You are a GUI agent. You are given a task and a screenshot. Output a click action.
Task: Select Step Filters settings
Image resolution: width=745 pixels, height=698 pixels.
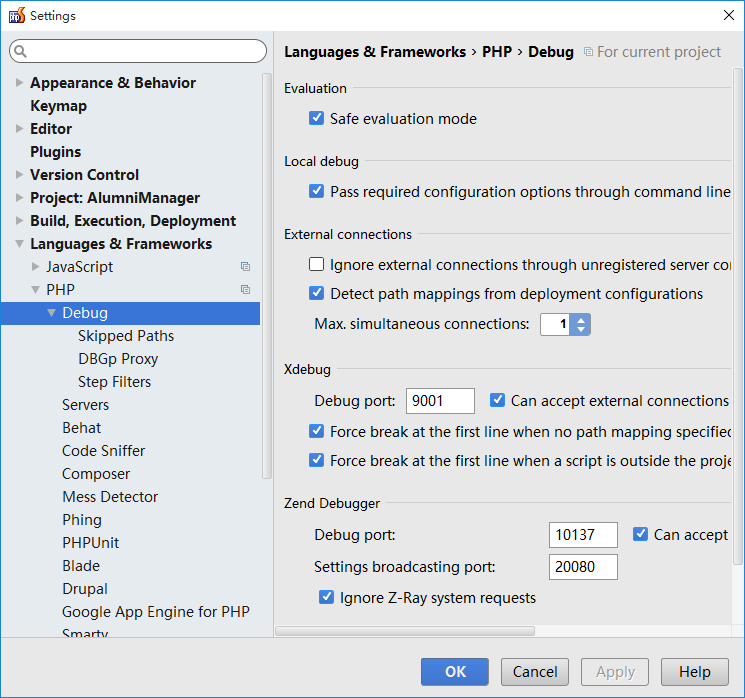pyautogui.click(x=115, y=382)
